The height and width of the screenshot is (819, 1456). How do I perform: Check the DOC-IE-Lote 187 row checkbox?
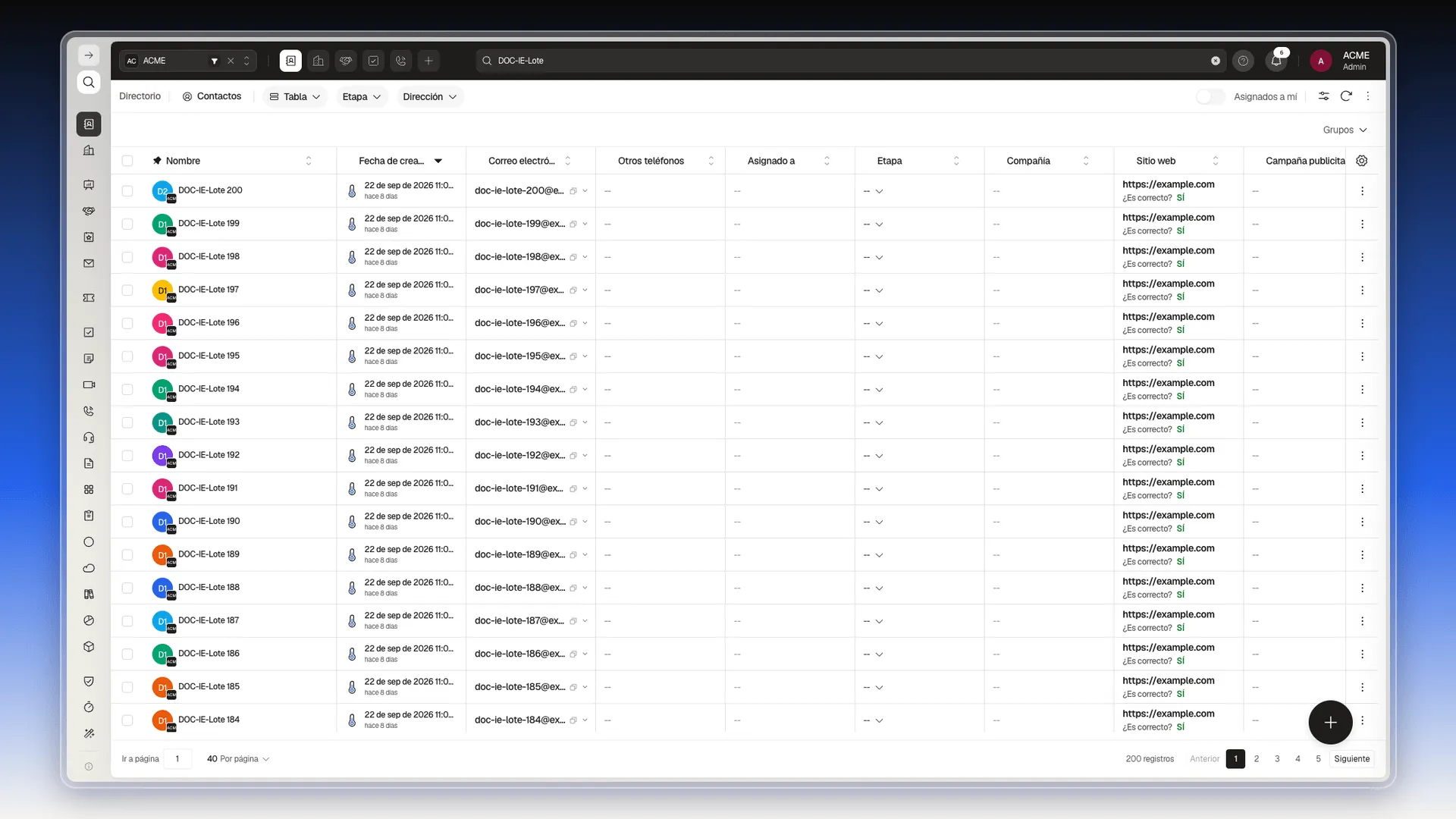127,621
